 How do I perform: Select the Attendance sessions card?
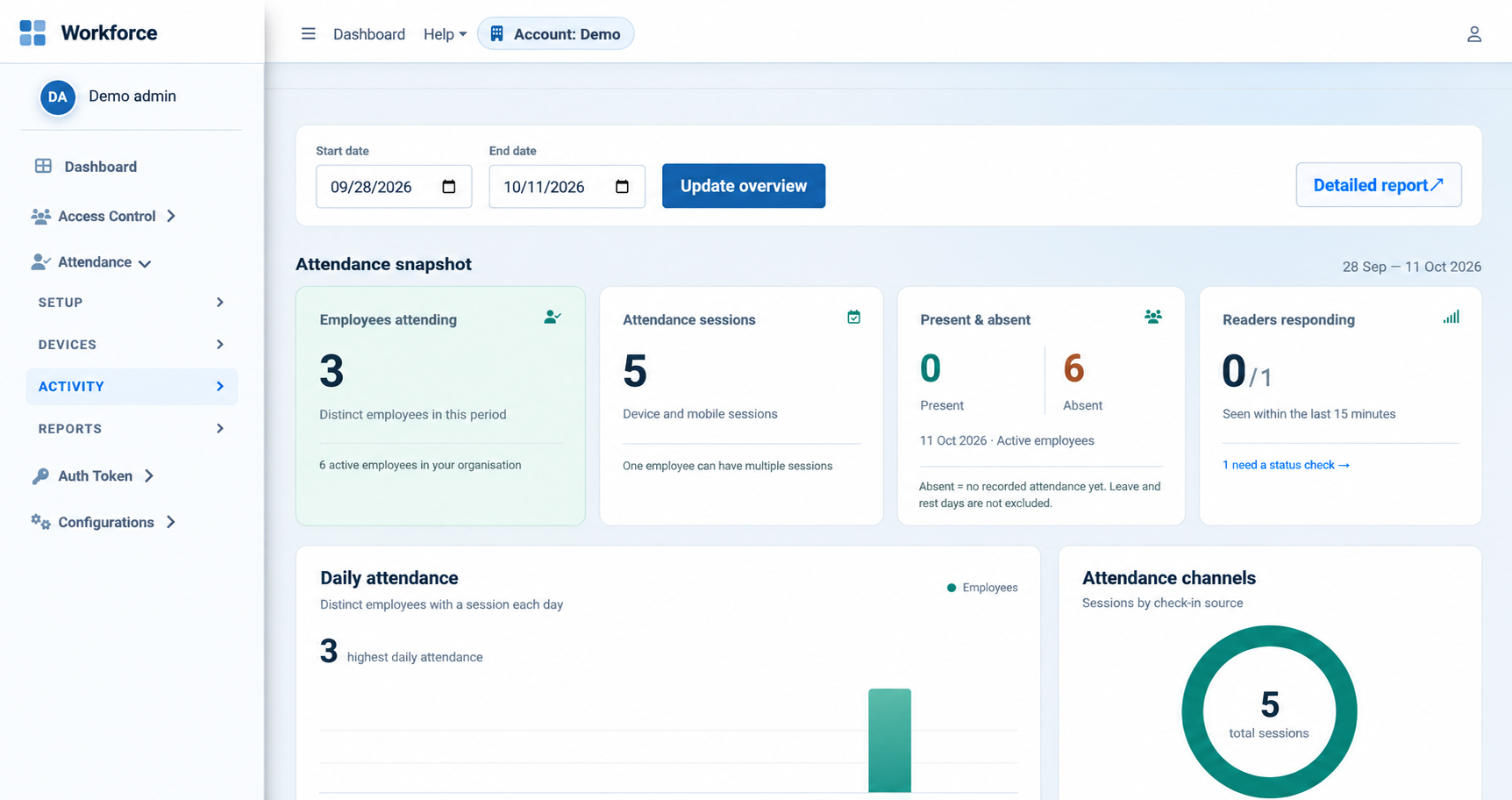pyautogui.click(x=741, y=406)
